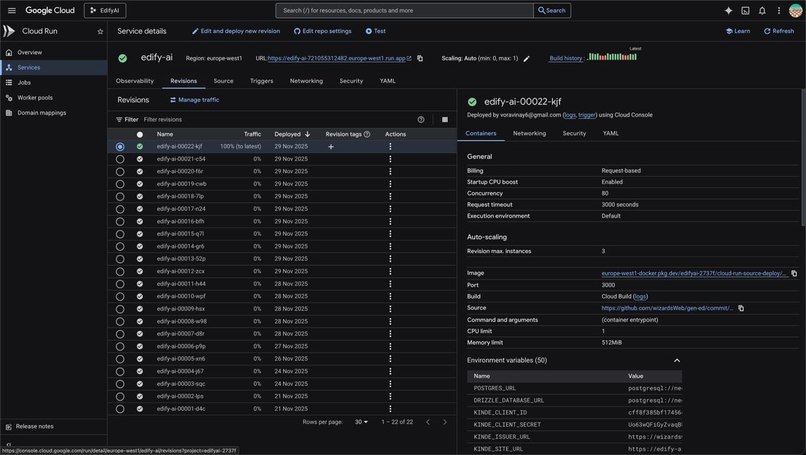This screenshot has width=806, height=455.
Task: Copy the container image URL
Action: coord(794,274)
